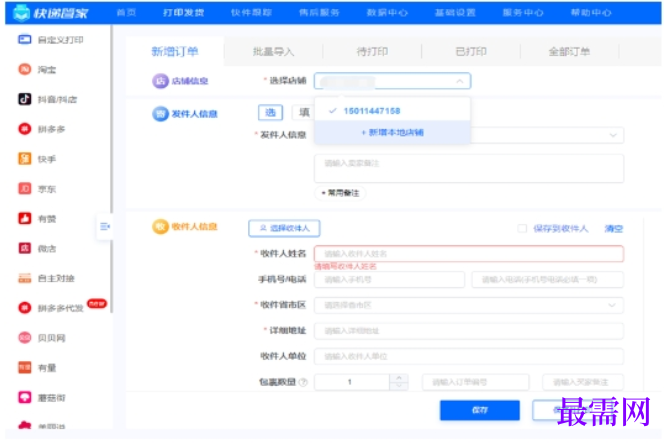The height and width of the screenshot is (443, 669).
Task: Select the 快手 platform icon
Action: [24, 159]
